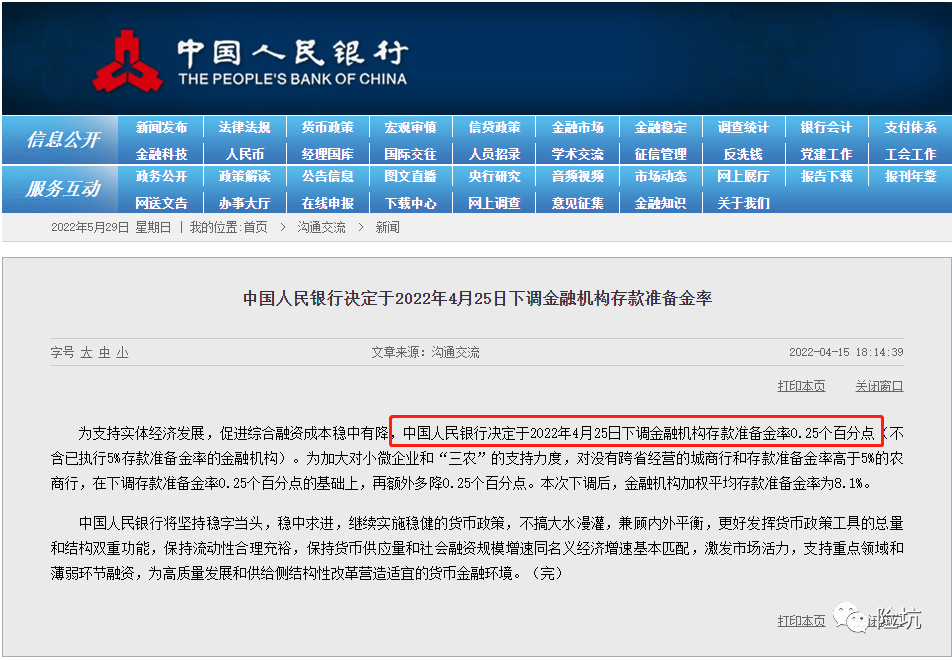The height and width of the screenshot is (660, 952).
Task: Open 央行研究 navigation item
Action: (x=494, y=177)
